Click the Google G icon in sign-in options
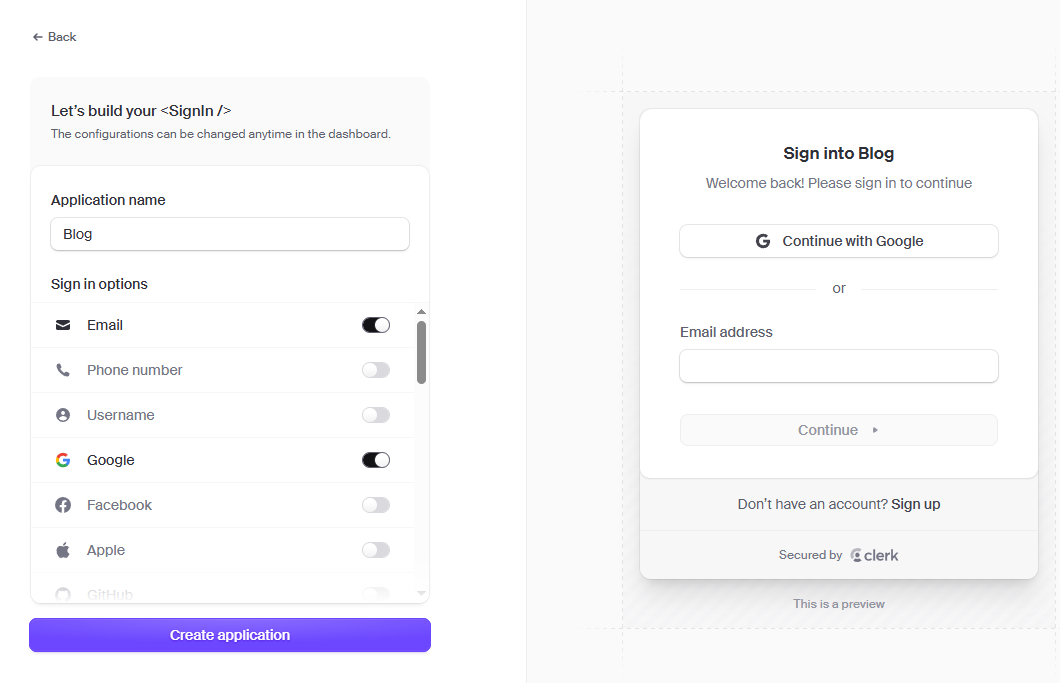The height and width of the screenshot is (683, 1060). 62,459
